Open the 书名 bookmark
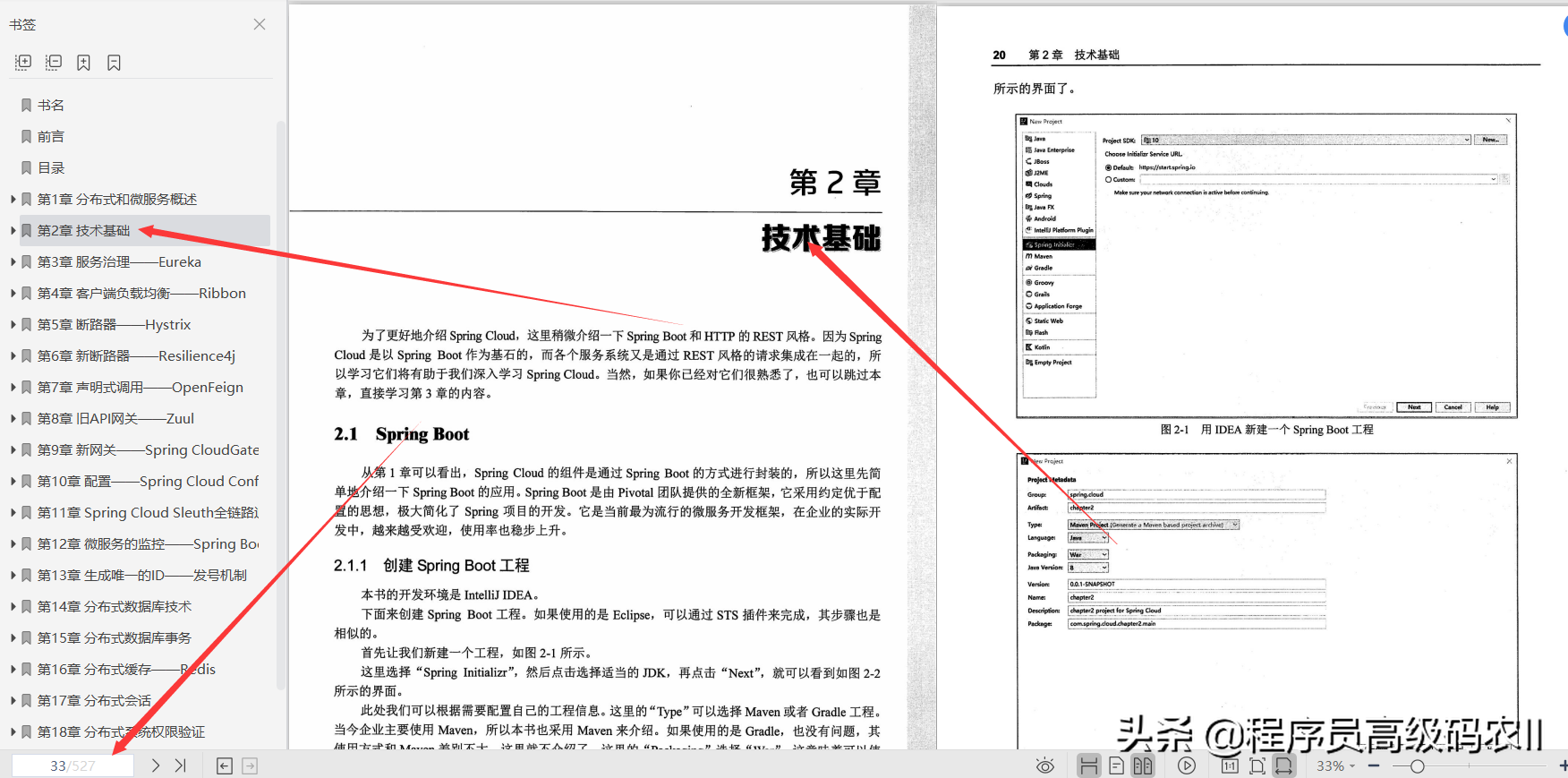The height and width of the screenshot is (778, 1568). tap(51, 105)
